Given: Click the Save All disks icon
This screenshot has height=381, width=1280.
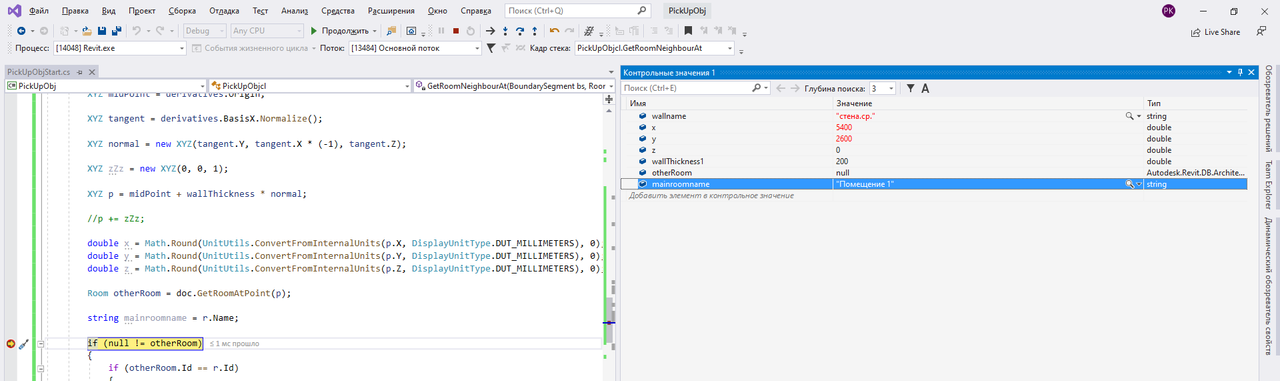Looking at the screenshot, I should click(x=117, y=31).
